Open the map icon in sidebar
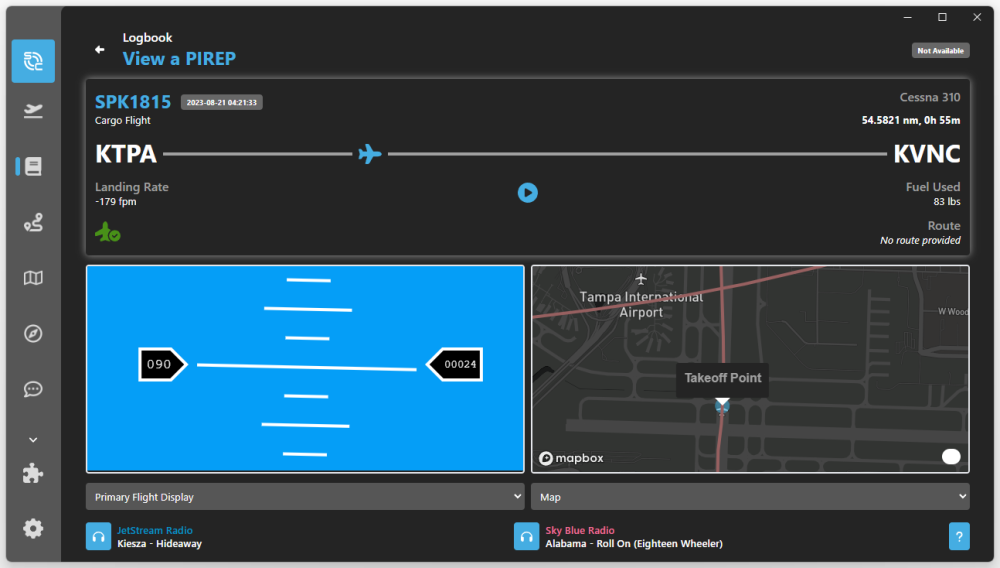1000x568 pixels. pos(33,278)
